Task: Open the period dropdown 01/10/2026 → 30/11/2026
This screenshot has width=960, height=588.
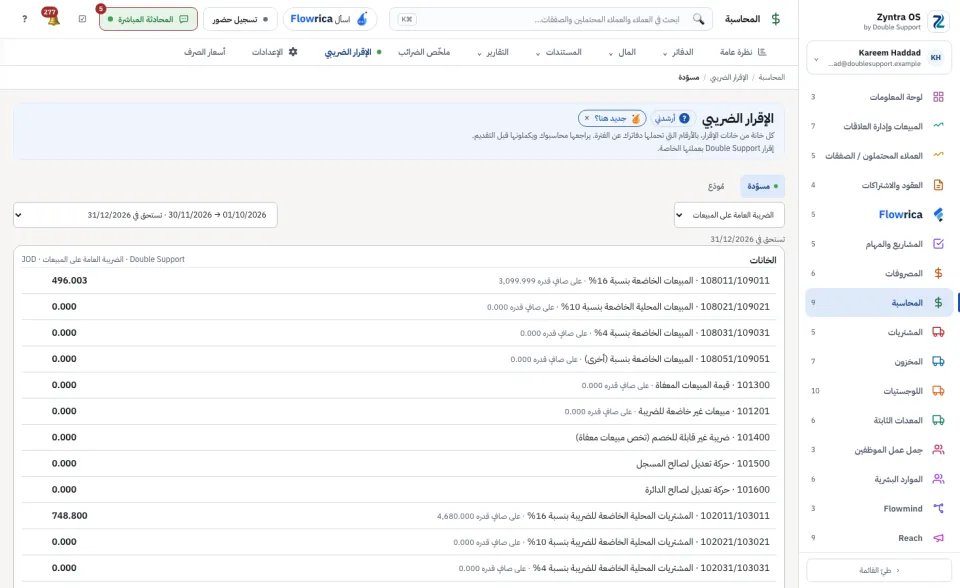Action: click(x=145, y=215)
